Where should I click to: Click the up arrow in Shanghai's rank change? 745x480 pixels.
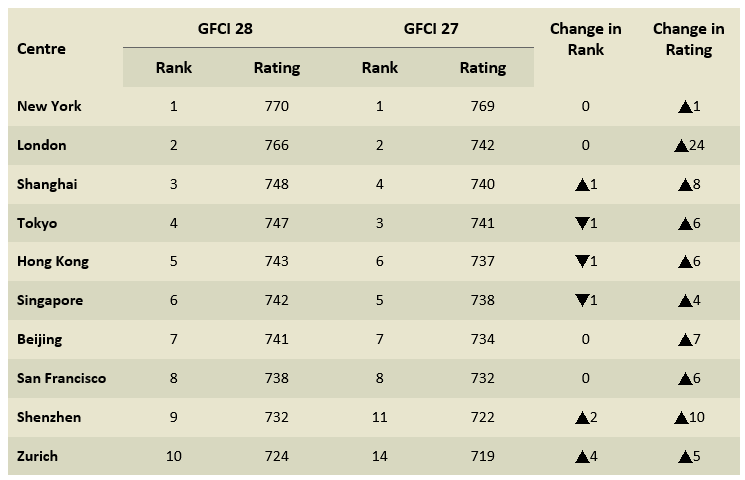click(581, 184)
